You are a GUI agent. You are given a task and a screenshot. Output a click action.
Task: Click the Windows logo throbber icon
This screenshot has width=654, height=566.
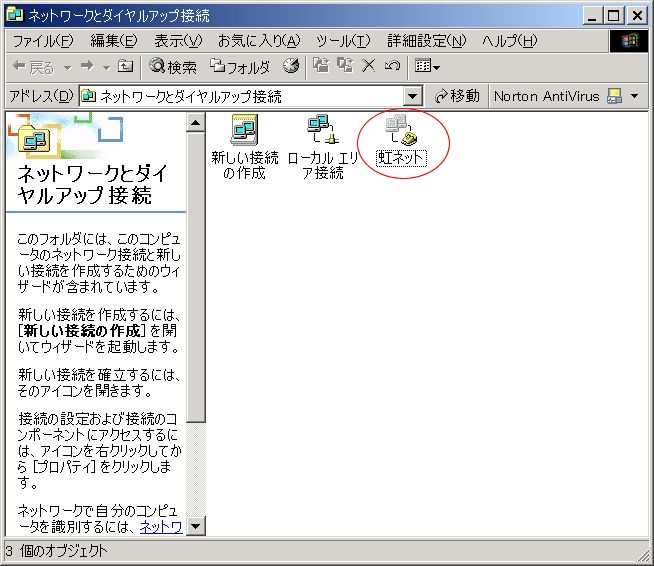point(629,41)
